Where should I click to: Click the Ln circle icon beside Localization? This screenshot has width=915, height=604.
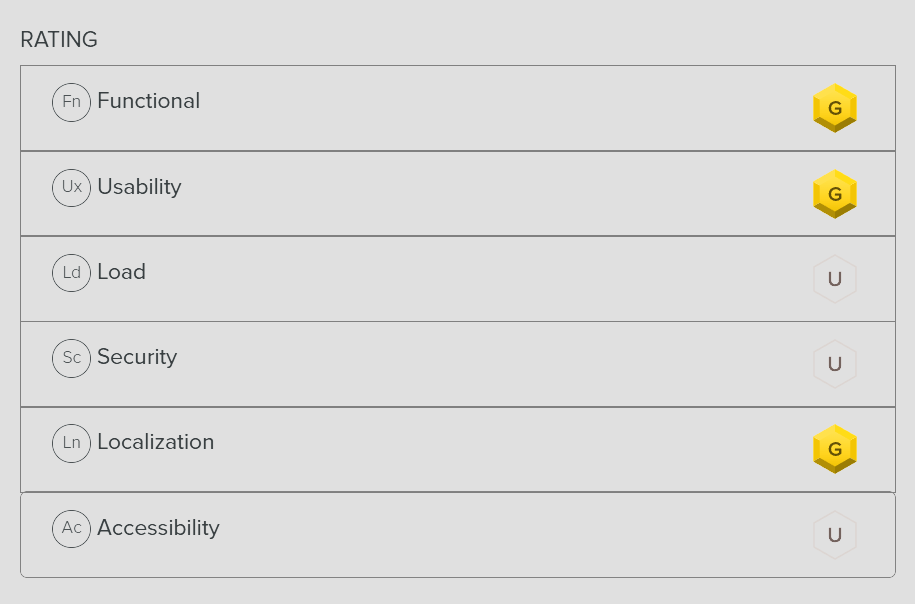pos(71,443)
